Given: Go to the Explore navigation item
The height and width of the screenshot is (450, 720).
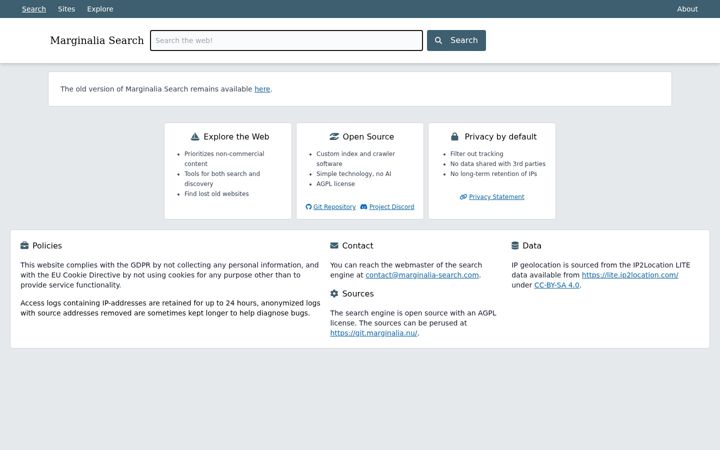Looking at the screenshot, I should 100,9.
